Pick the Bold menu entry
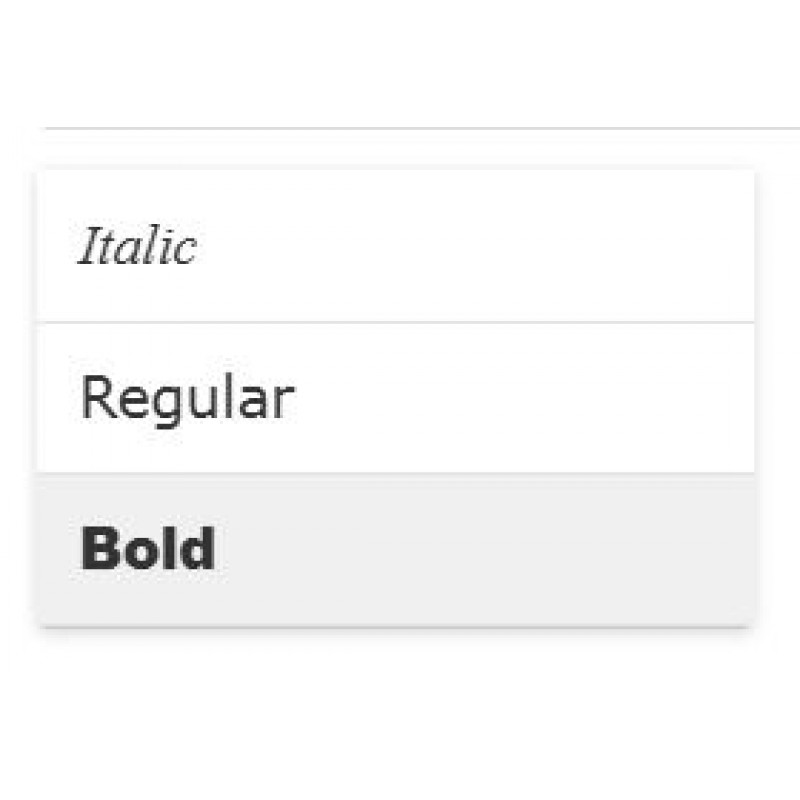Viewport: 800px width, 800px height. [x=148, y=549]
